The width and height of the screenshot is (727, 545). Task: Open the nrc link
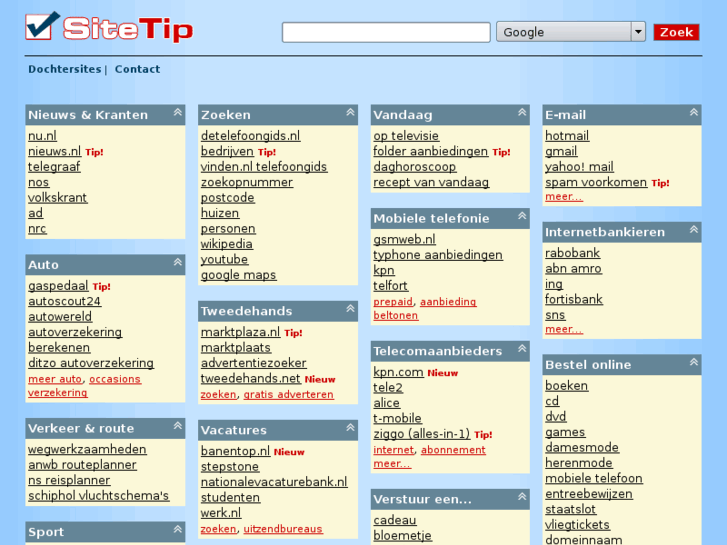[x=37, y=229]
